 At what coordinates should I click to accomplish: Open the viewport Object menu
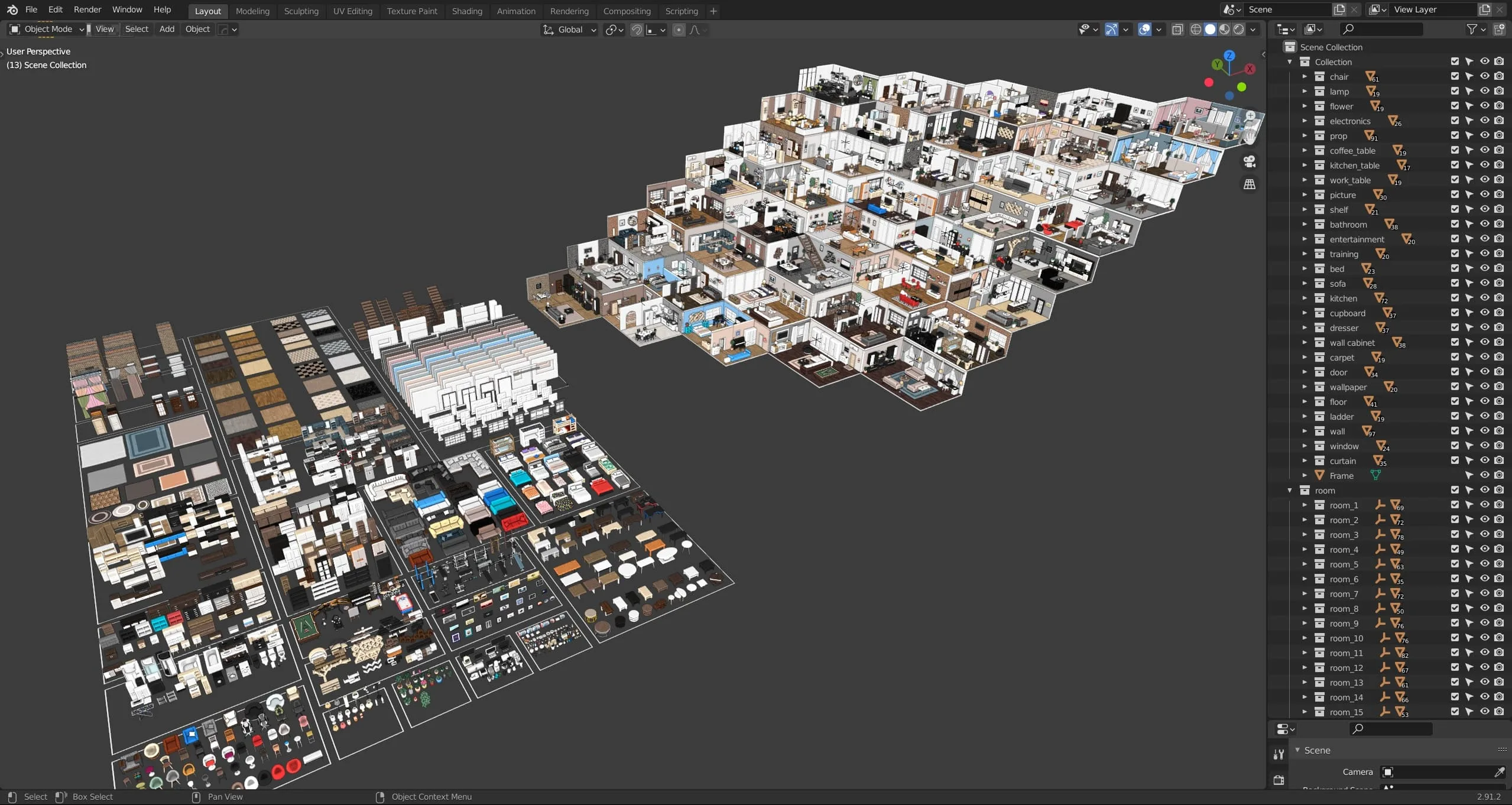197,29
